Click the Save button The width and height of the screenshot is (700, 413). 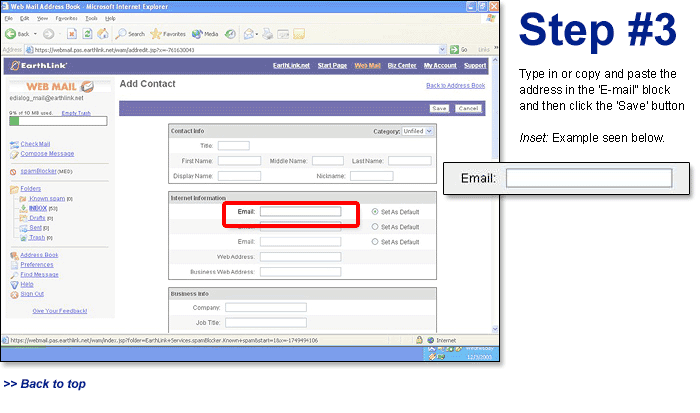439,108
